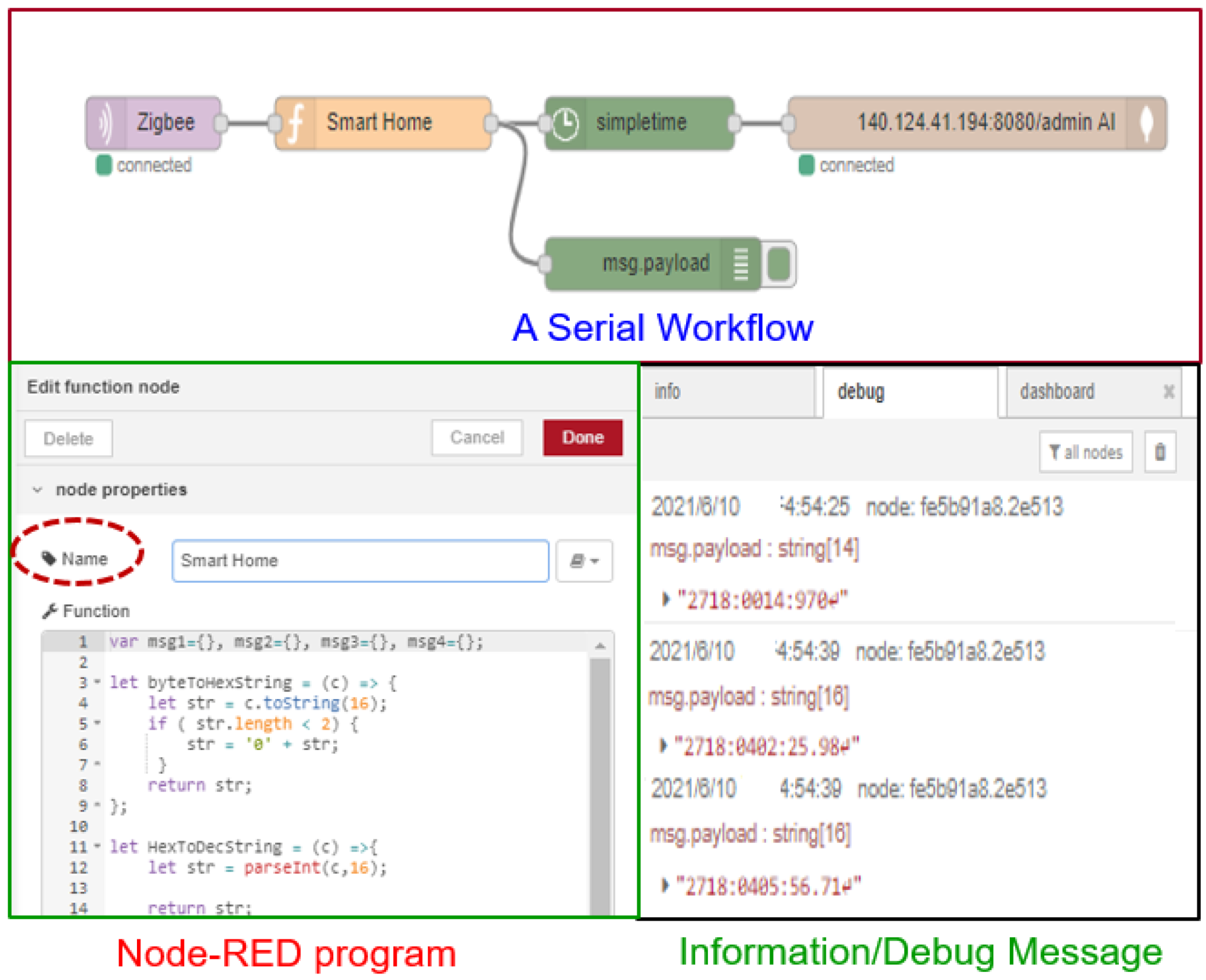Click the Smart Home name input field
Image resolution: width=1206 pixels, height=980 pixels.
point(360,560)
